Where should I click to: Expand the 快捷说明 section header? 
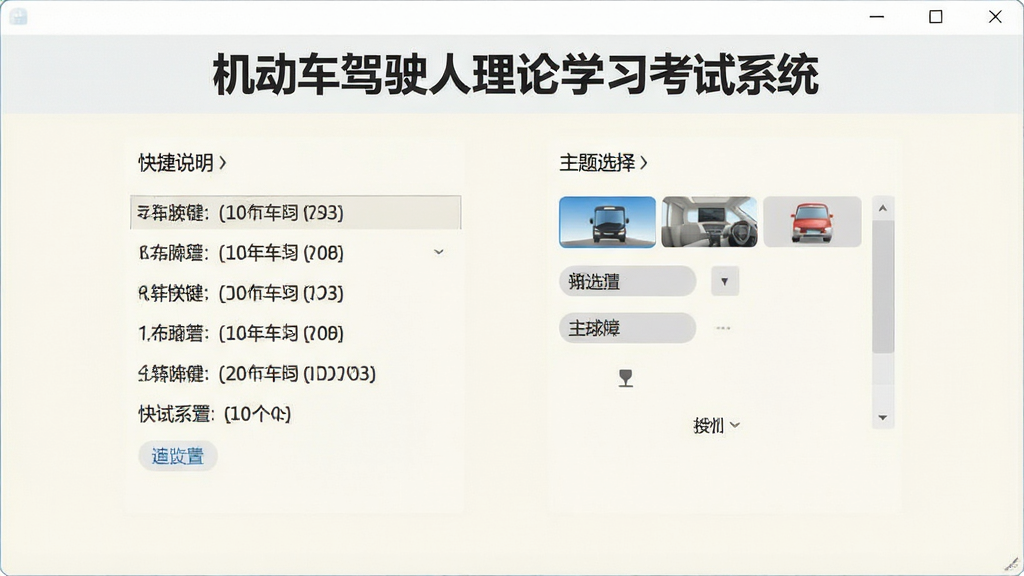182,163
